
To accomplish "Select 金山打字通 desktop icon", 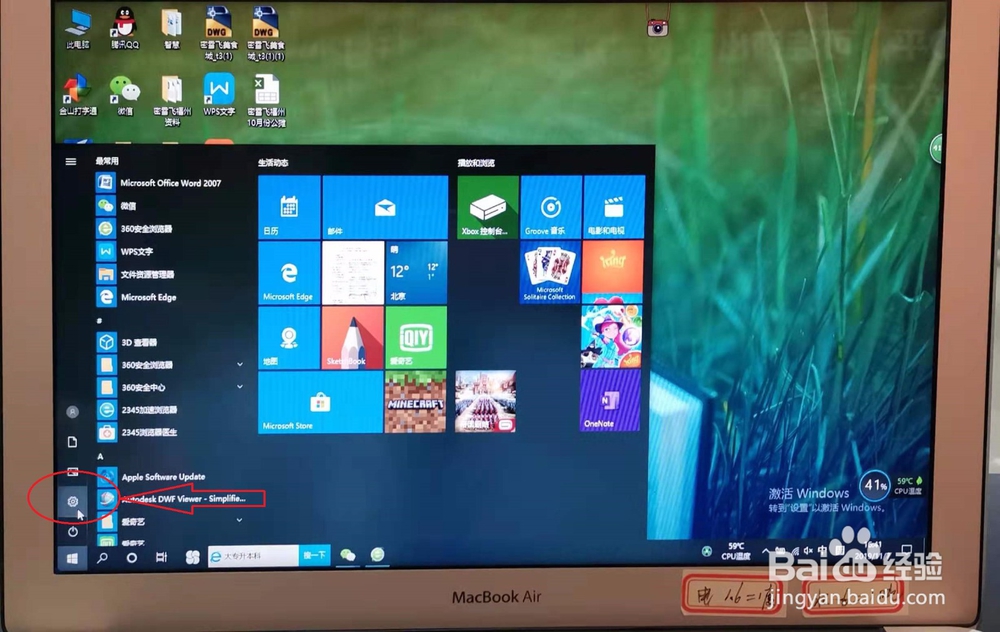I will point(78,95).
